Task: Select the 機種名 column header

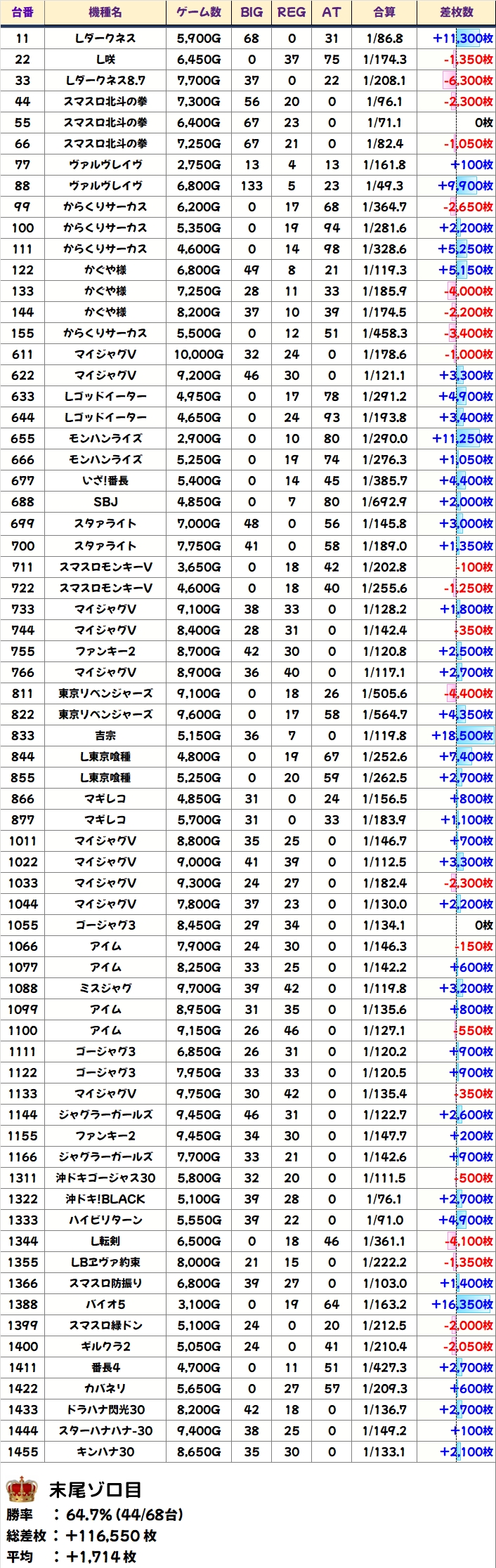Action: coord(105,12)
